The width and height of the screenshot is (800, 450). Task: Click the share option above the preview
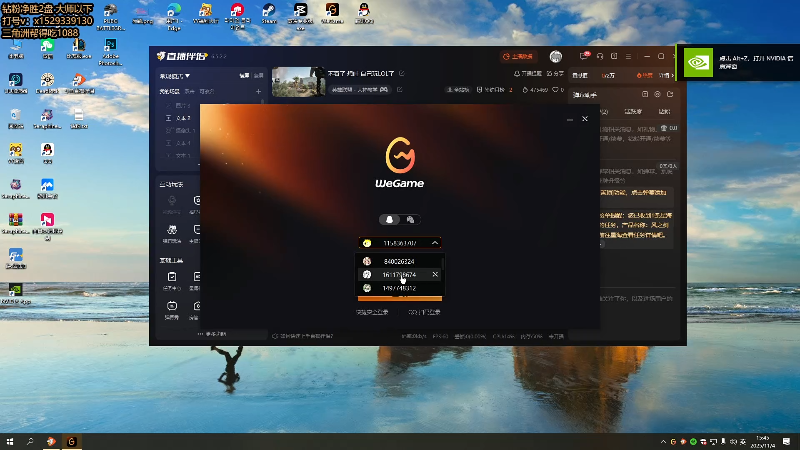(x=555, y=74)
